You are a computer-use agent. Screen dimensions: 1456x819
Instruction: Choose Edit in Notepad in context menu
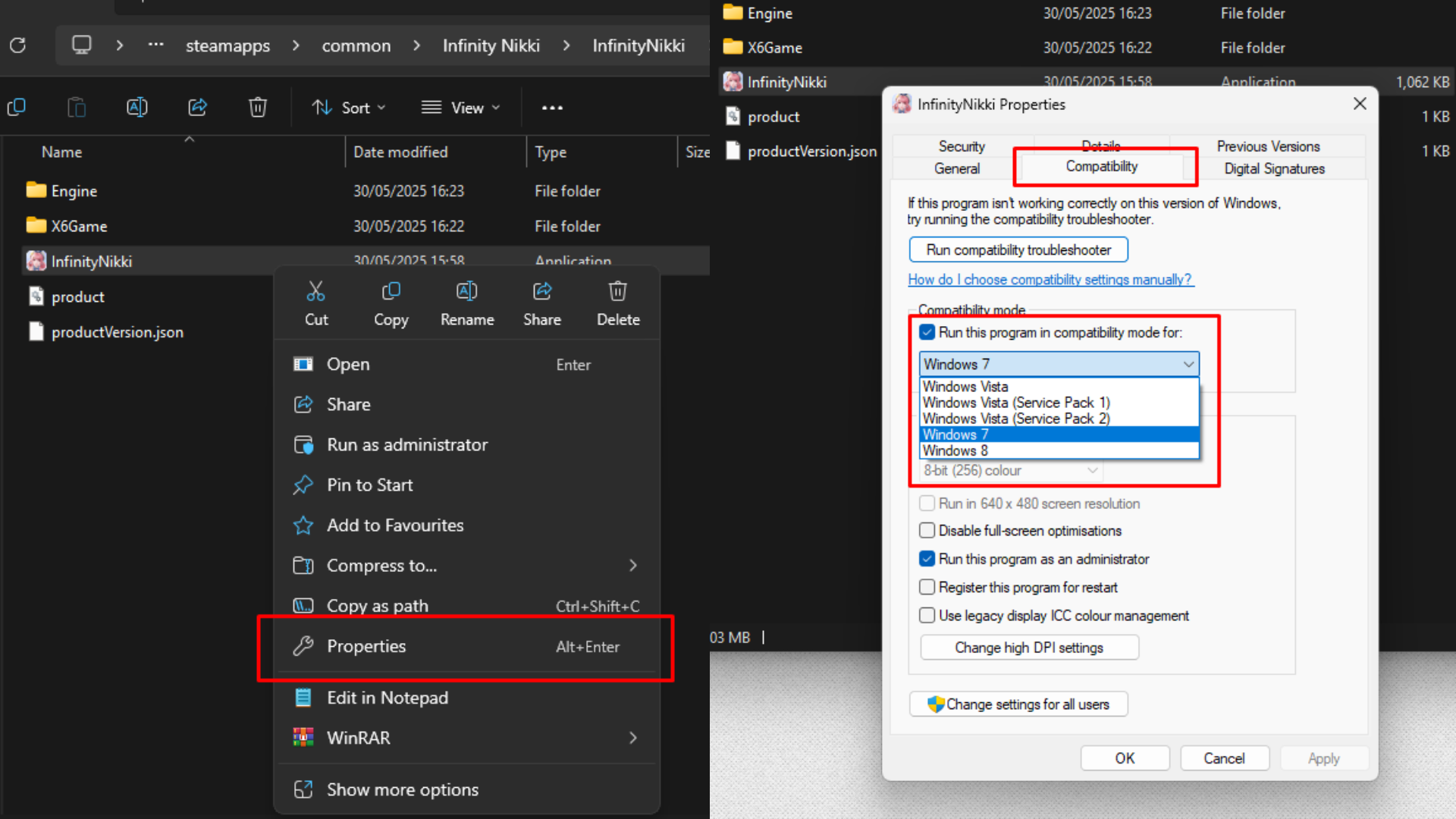pyautogui.click(x=466, y=698)
